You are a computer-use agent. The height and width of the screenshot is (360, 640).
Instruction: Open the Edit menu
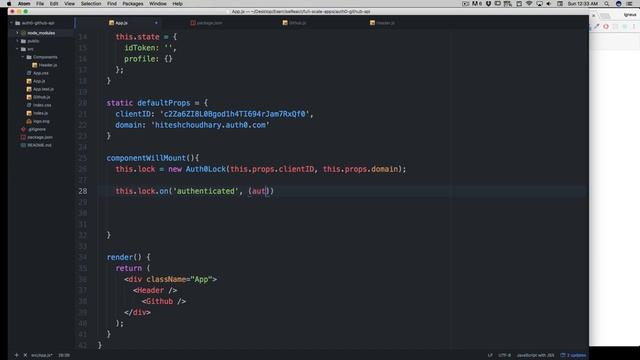click(x=54, y=4)
